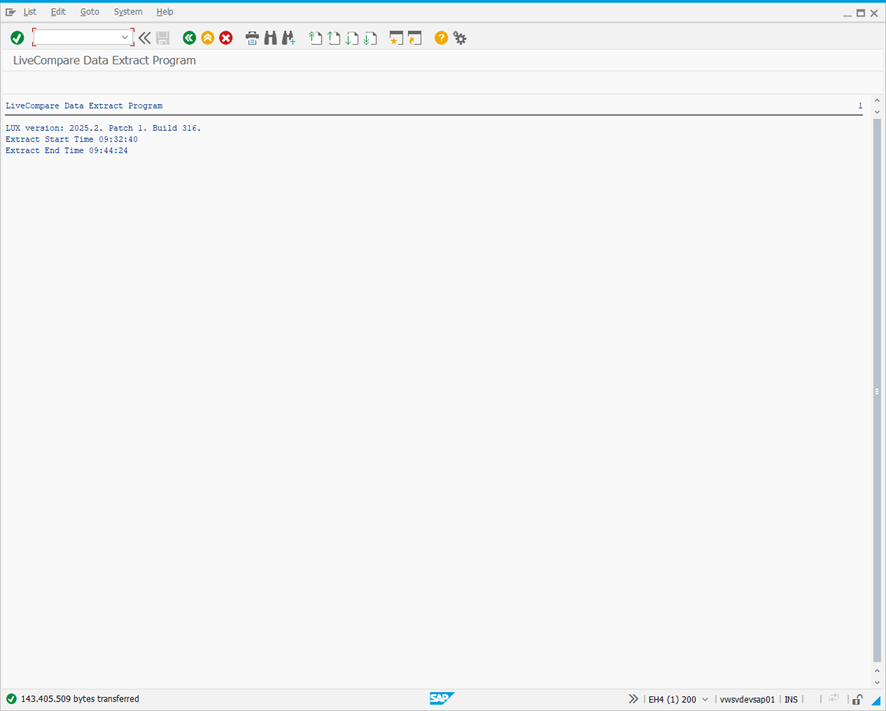Exit the report via the yellow arrow icon
This screenshot has width=886, height=711.
(207, 37)
